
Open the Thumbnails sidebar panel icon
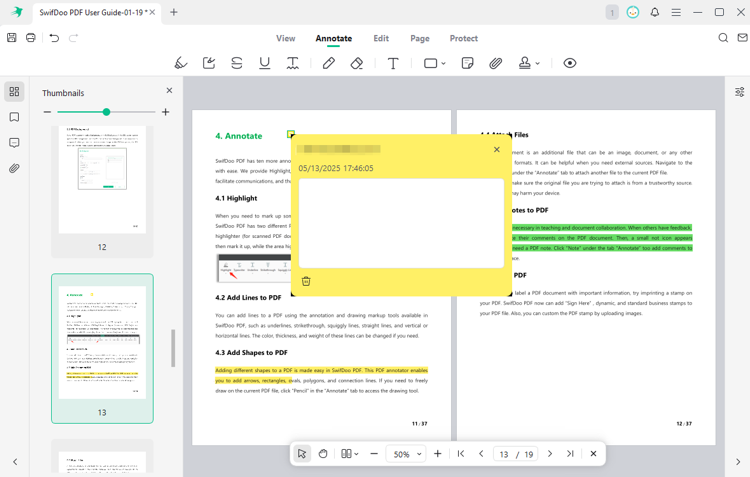tap(14, 91)
